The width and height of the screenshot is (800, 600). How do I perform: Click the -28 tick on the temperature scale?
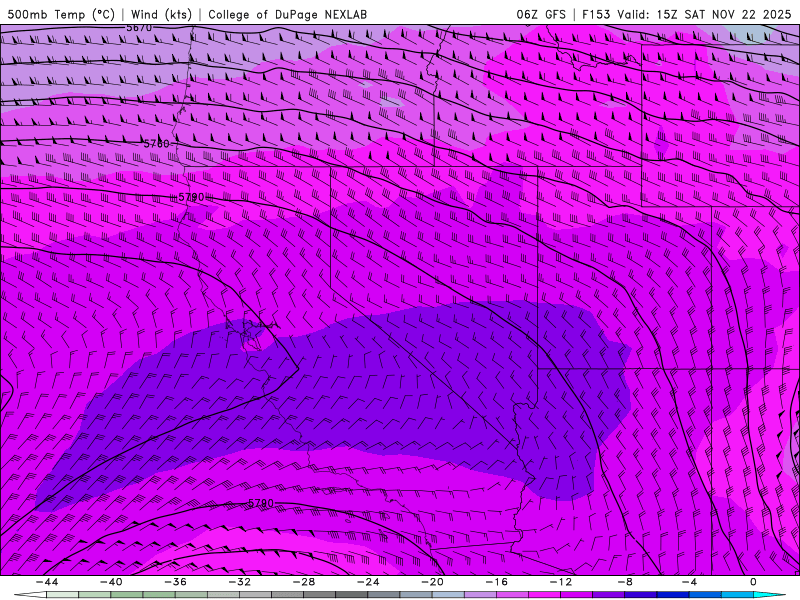click(304, 582)
